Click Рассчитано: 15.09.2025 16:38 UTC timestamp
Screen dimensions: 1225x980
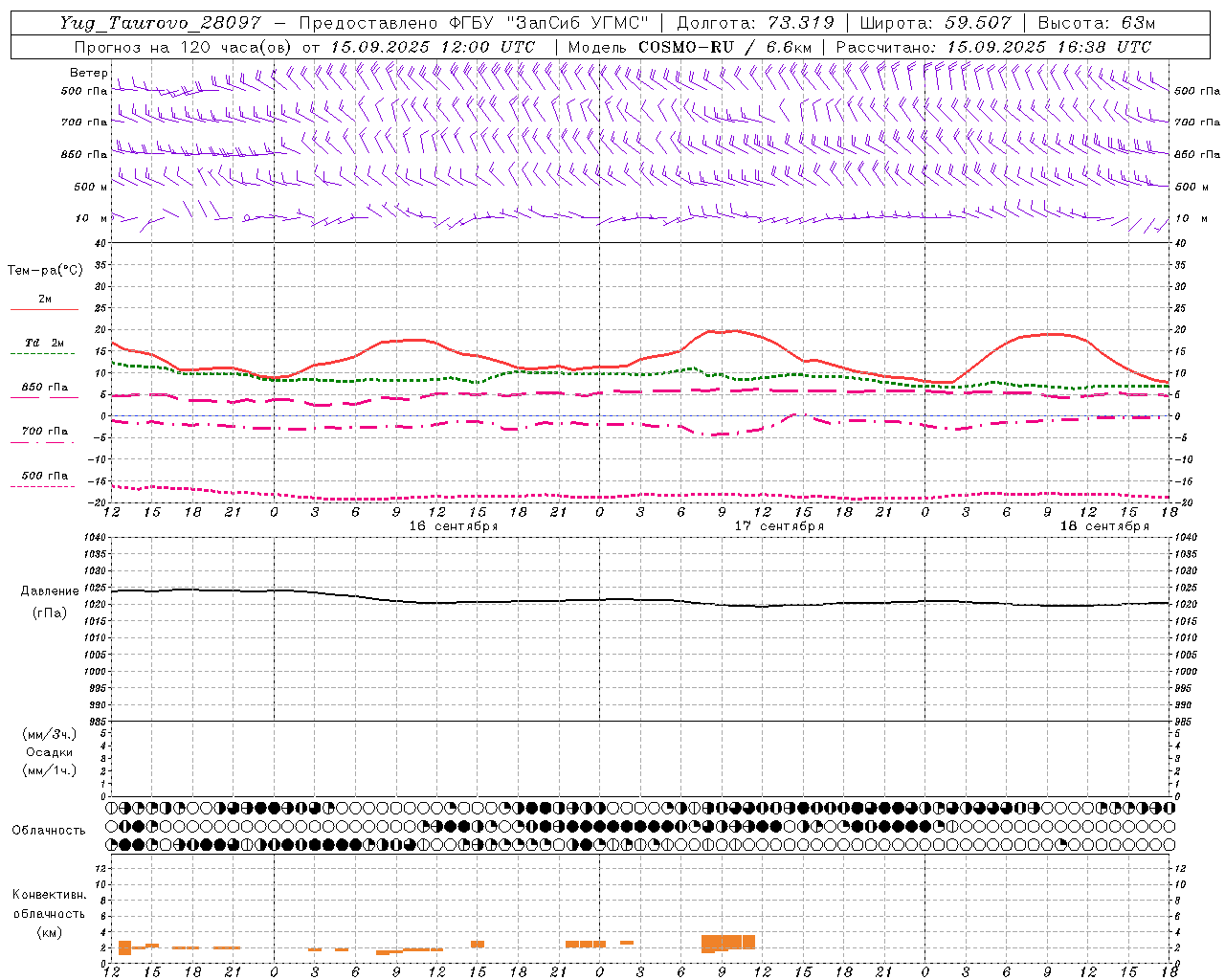[993, 47]
